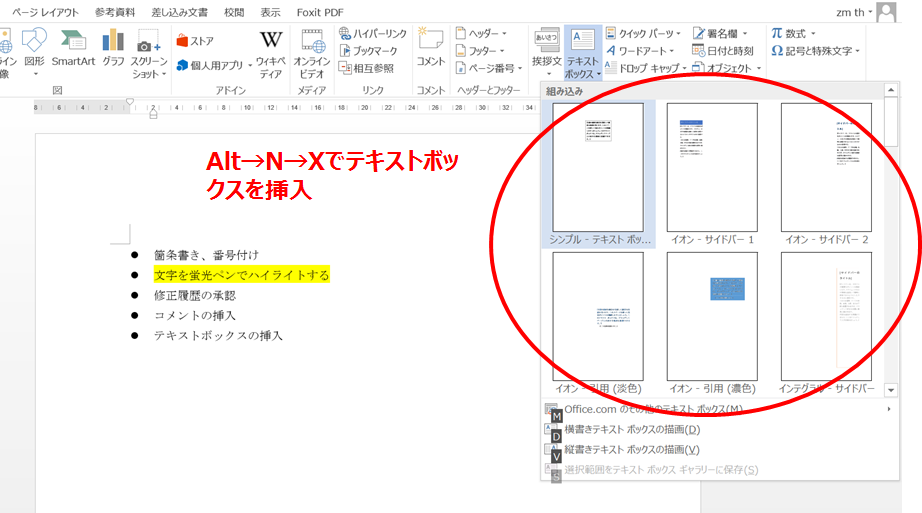
Task: Click the スクリーンショット camera icon
Action: point(149,54)
